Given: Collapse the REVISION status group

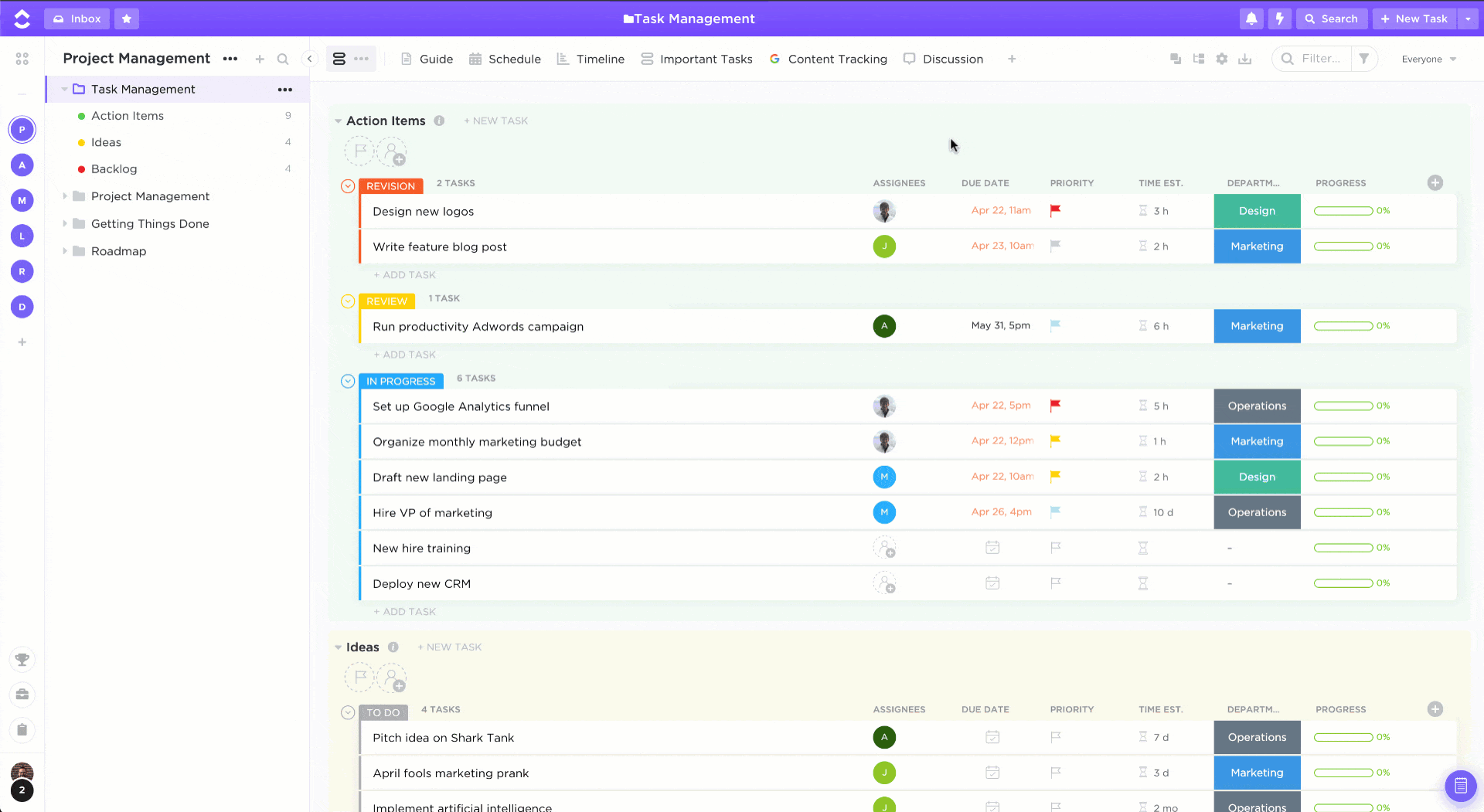Looking at the screenshot, I should [x=348, y=186].
